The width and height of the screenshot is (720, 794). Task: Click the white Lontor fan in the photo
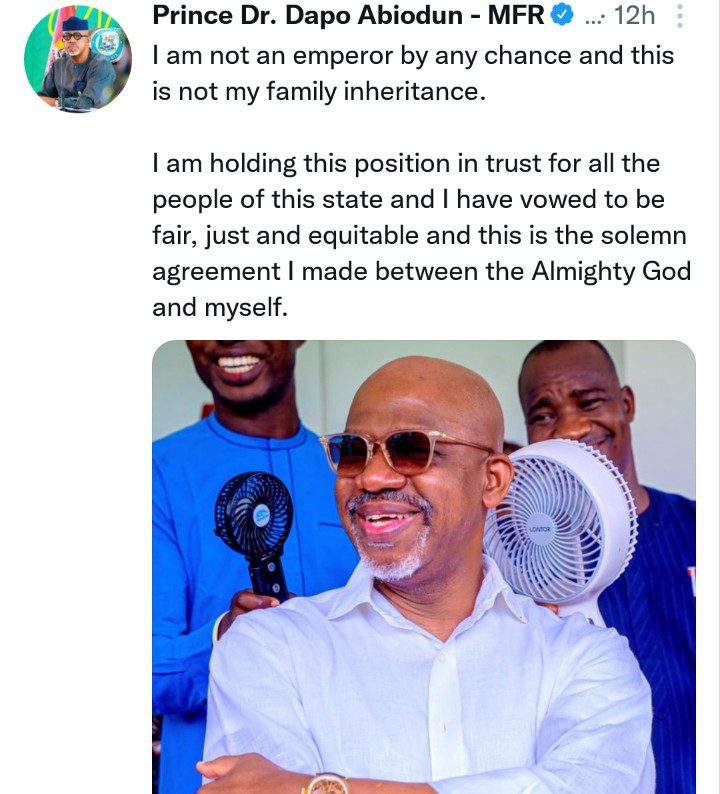[x=559, y=527]
